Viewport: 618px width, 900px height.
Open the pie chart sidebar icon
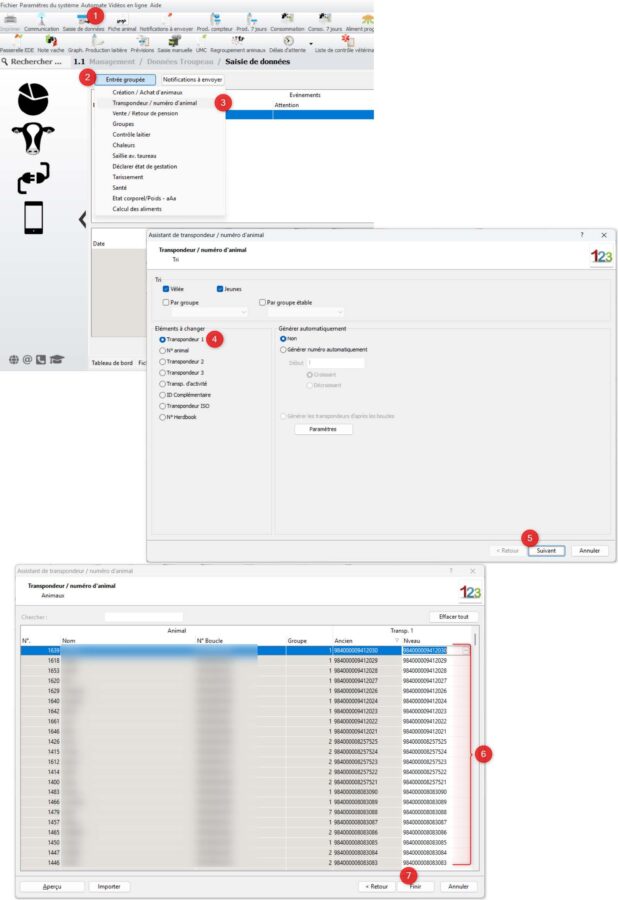(x=33, y=98)
